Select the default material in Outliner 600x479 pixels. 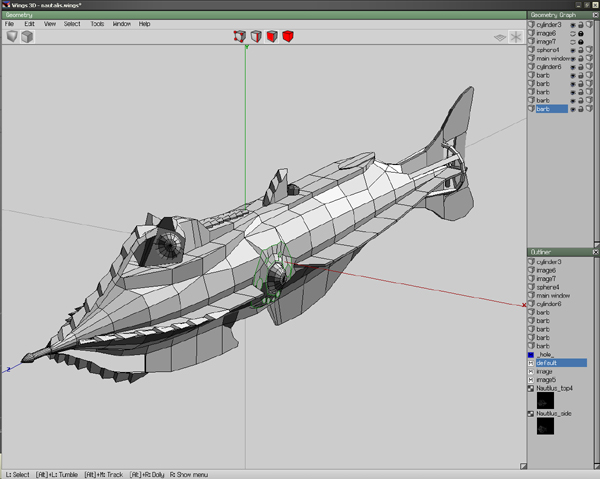pos(548,363)
